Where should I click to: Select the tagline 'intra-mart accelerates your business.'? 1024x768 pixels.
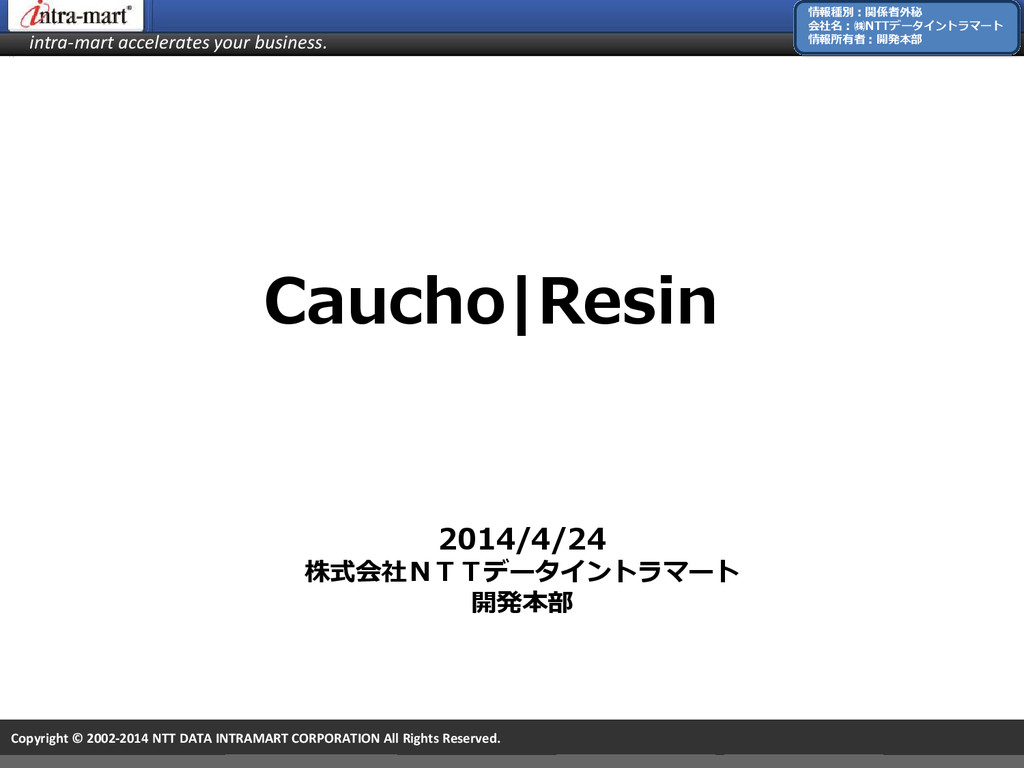click(178, 42)
